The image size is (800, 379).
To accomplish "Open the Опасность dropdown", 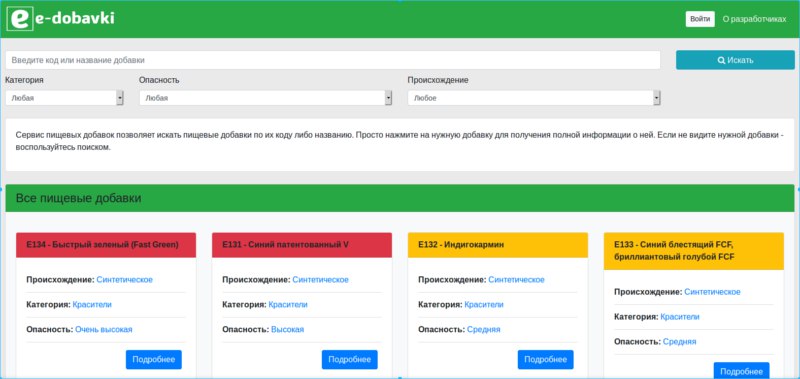I will tap(265, 98).
